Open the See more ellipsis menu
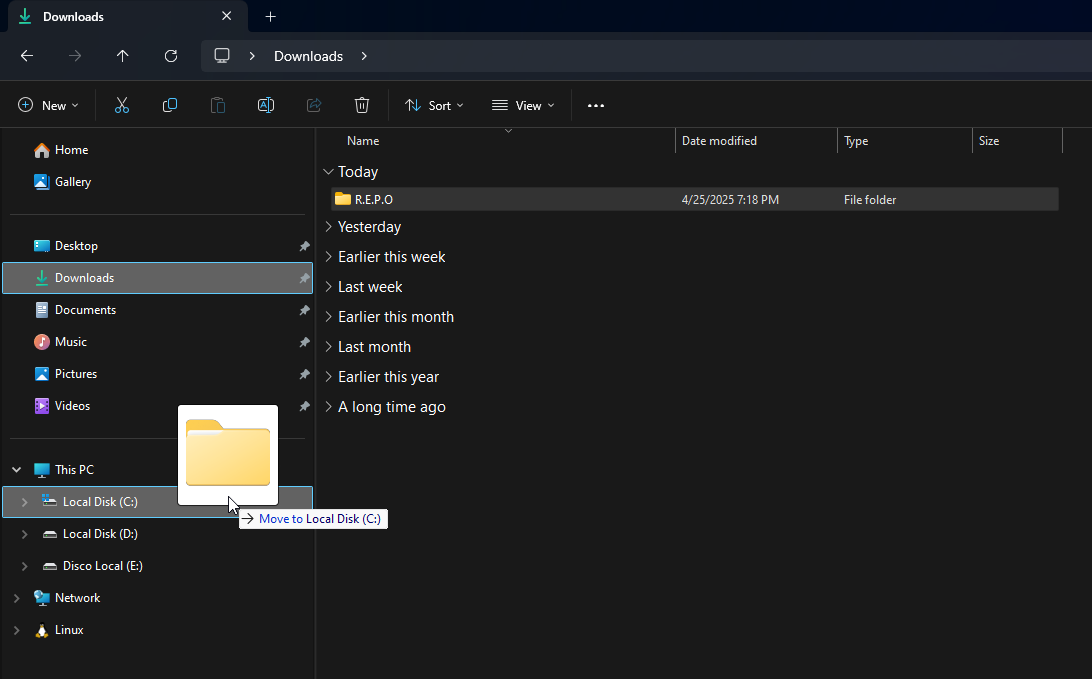This screenshot has width=1092, height=679. 595,105
